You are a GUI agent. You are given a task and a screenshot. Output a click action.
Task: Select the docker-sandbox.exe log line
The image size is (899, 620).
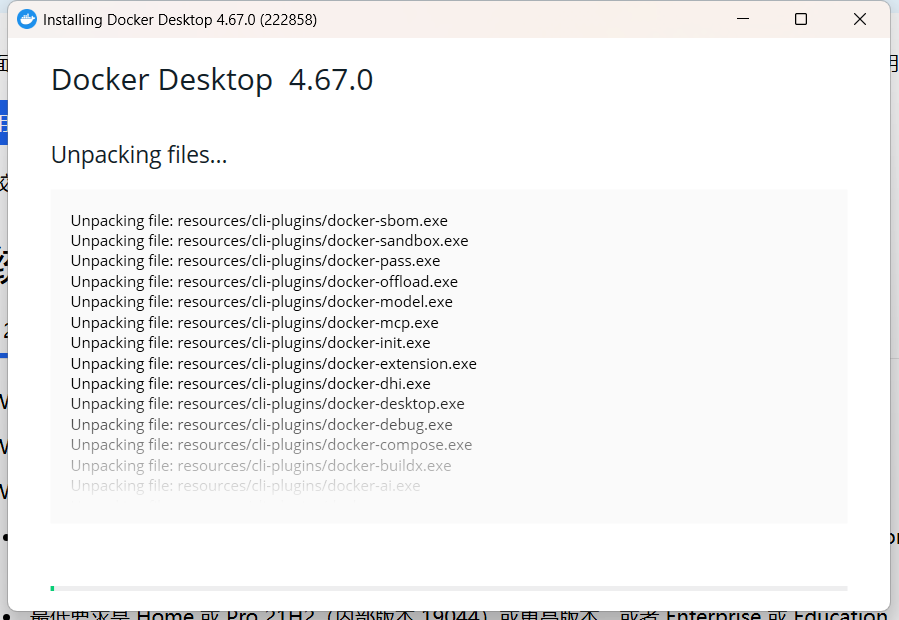tap(269, 241)
